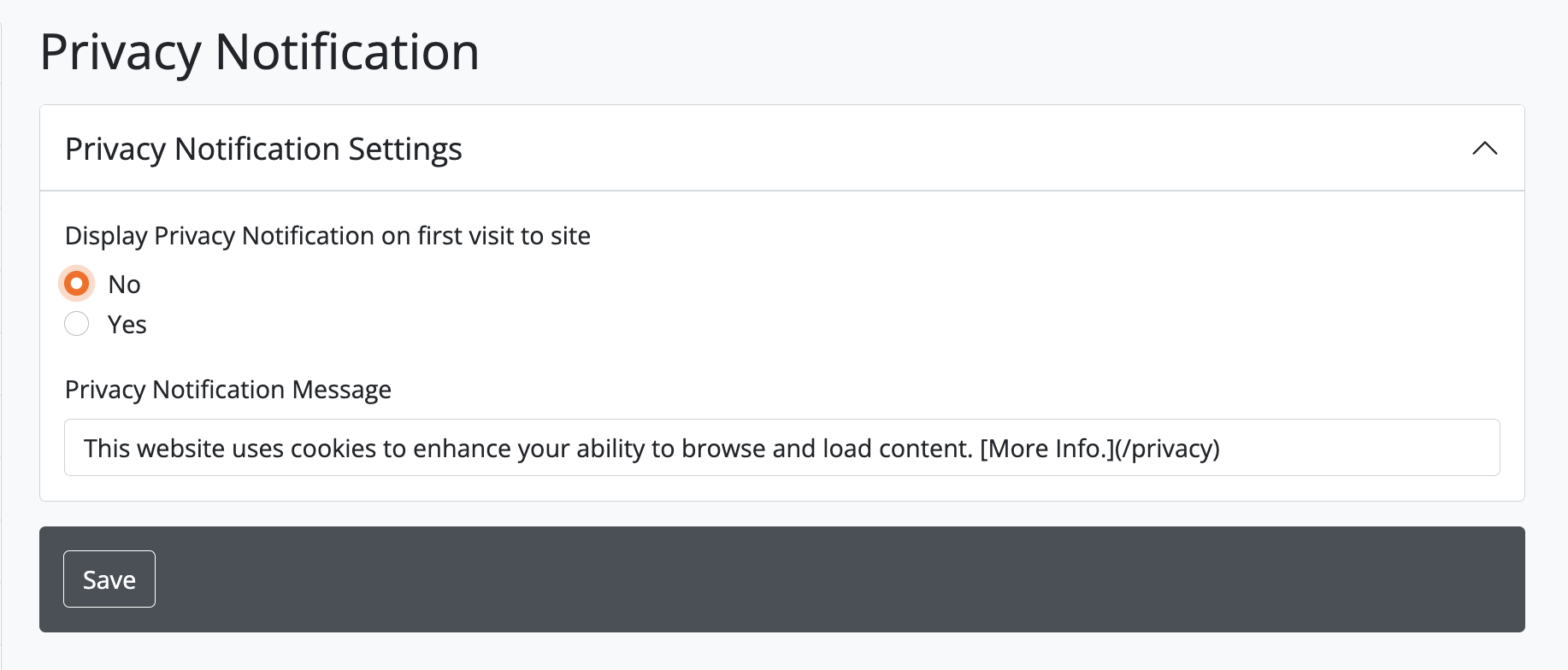1568x670 pixels.
Task: Click the Privacy Notification page heading
Action: click(259, 52)
